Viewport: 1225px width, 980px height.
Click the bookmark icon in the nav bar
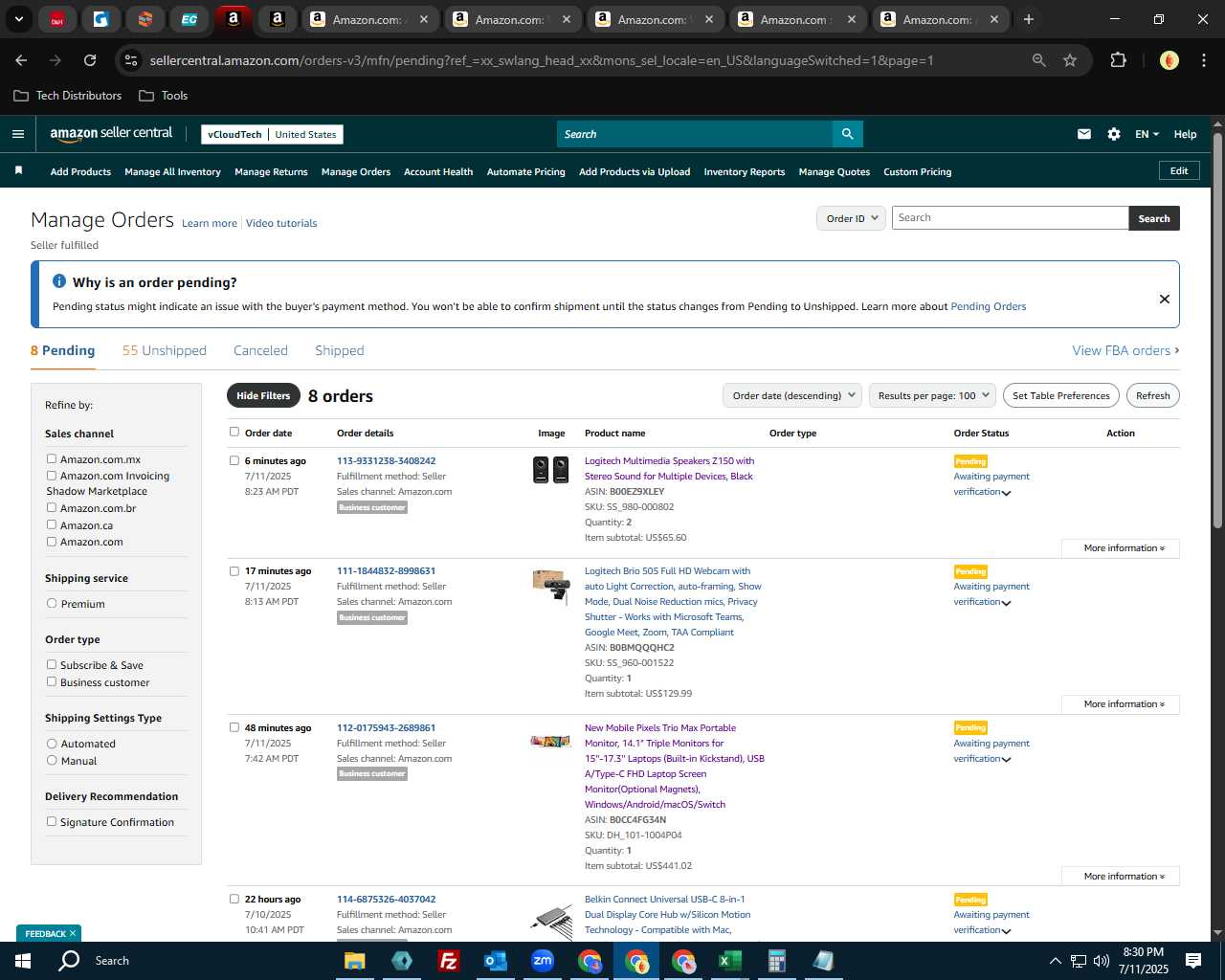[x=18, y=170]
